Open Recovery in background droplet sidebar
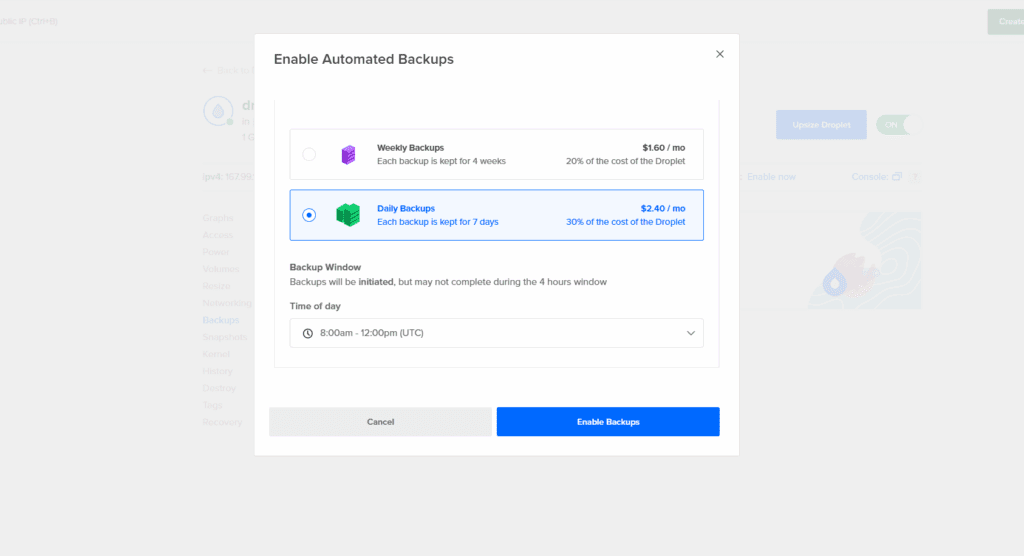This screenshot has width=1024, height=556. [x=222, y=422]
